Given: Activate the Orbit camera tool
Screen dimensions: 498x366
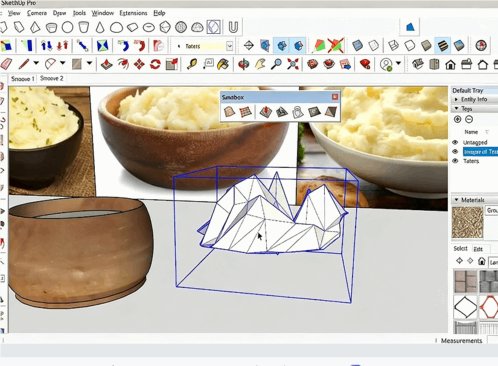Looking at the screenshot, I should pos(244,64).
